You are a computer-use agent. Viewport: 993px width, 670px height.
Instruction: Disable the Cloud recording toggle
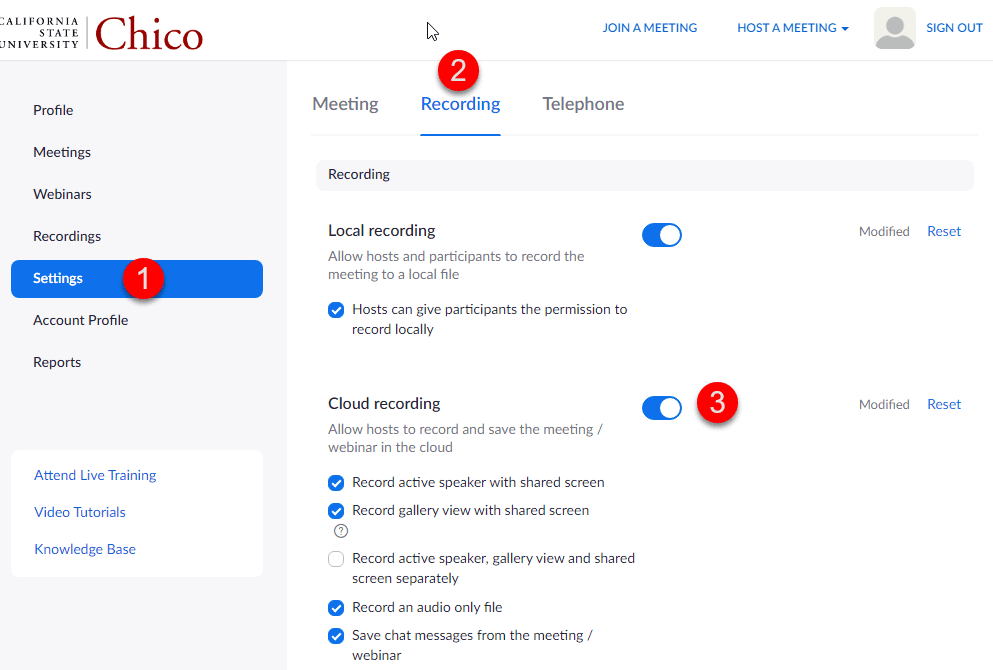(661, 407)
